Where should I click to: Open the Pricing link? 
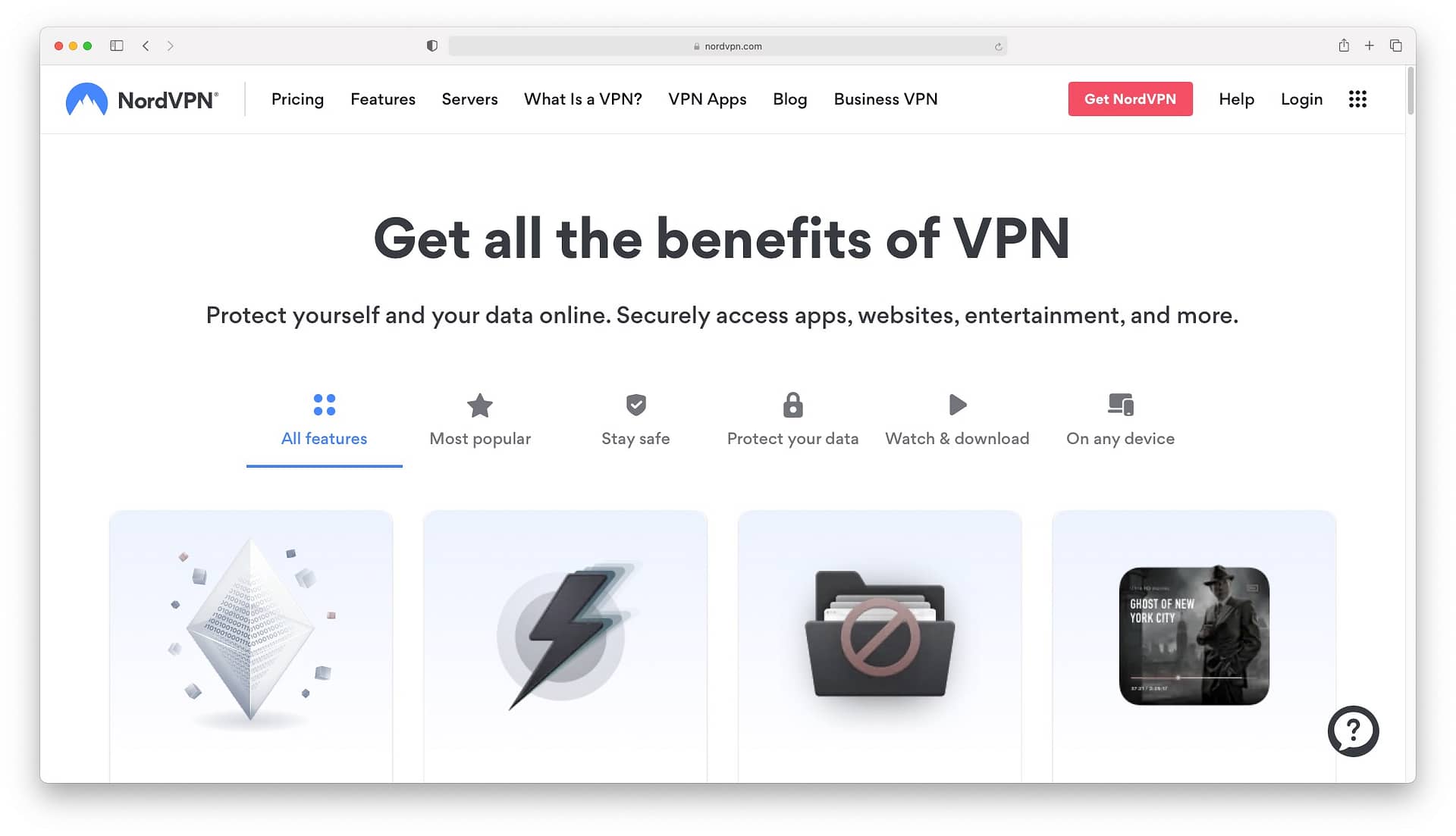point(297,99)
